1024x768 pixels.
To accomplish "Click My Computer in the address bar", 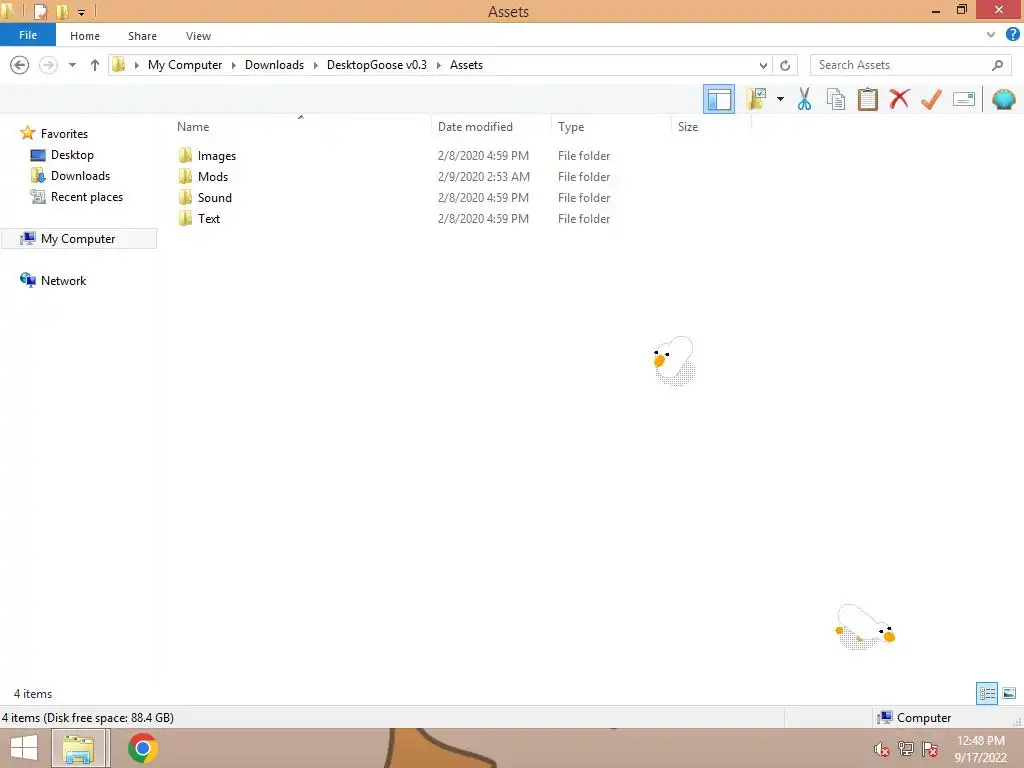I will 185,65.
